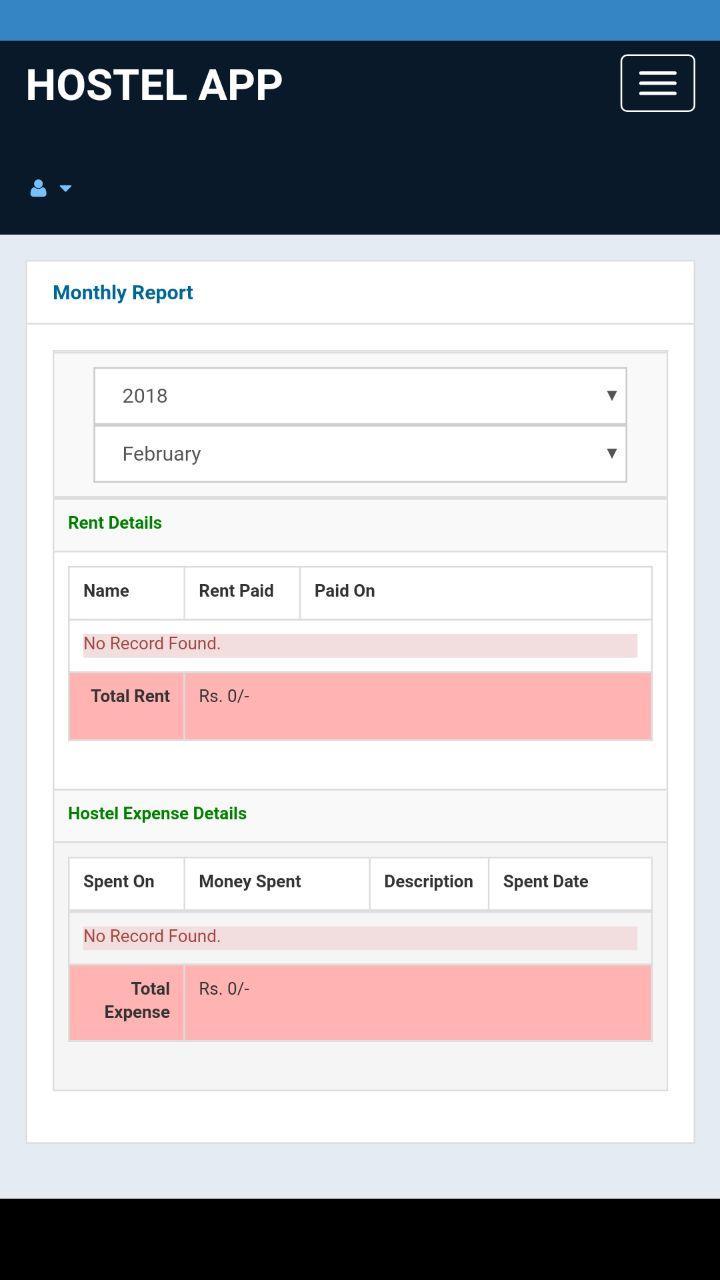Viewport: 720px width, 1280px height.
Task: Select the Rs. 0/- total rent value
Action: [224, 696]
